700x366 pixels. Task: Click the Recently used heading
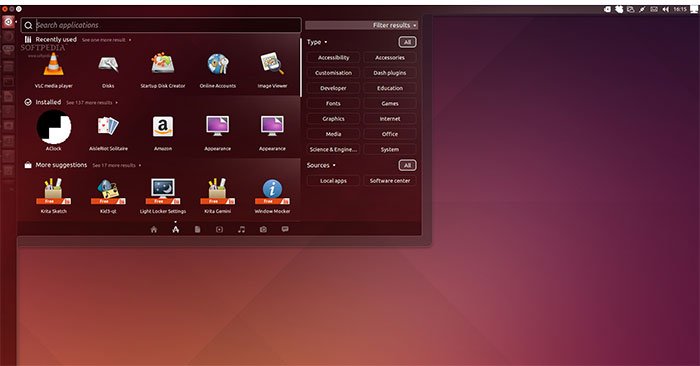point(56,40)
